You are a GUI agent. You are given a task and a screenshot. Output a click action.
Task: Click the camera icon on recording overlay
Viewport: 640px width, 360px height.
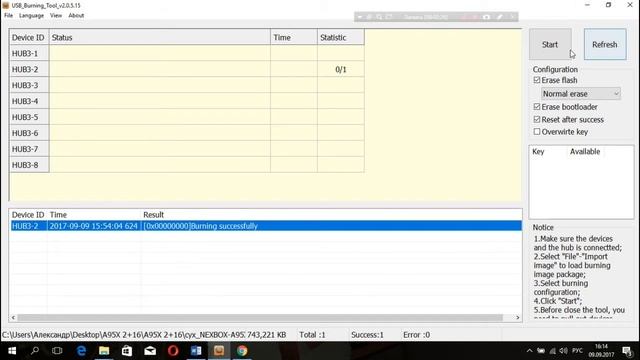pos(487,17)
